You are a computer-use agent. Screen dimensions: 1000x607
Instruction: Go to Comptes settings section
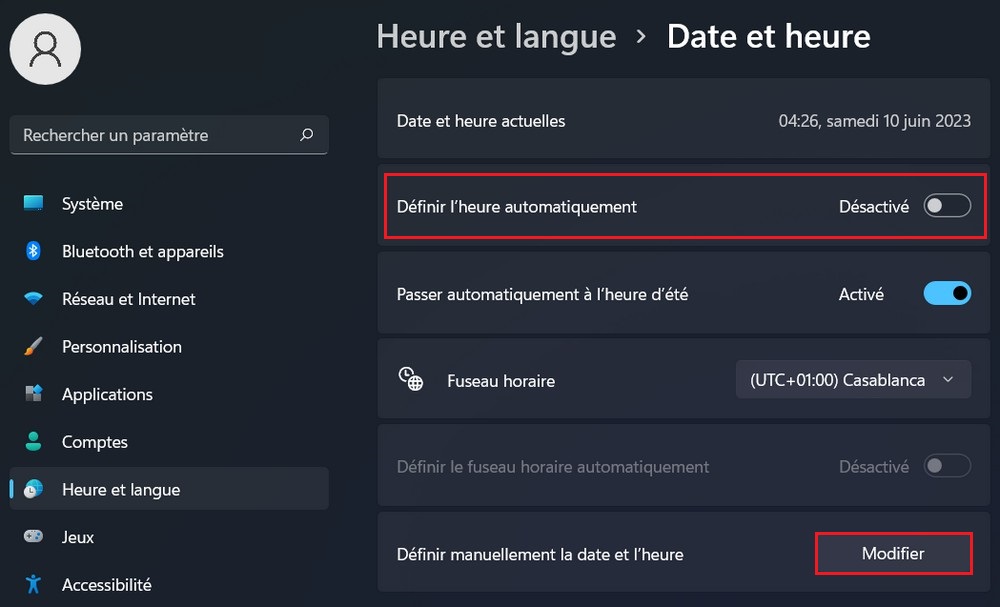95,442
